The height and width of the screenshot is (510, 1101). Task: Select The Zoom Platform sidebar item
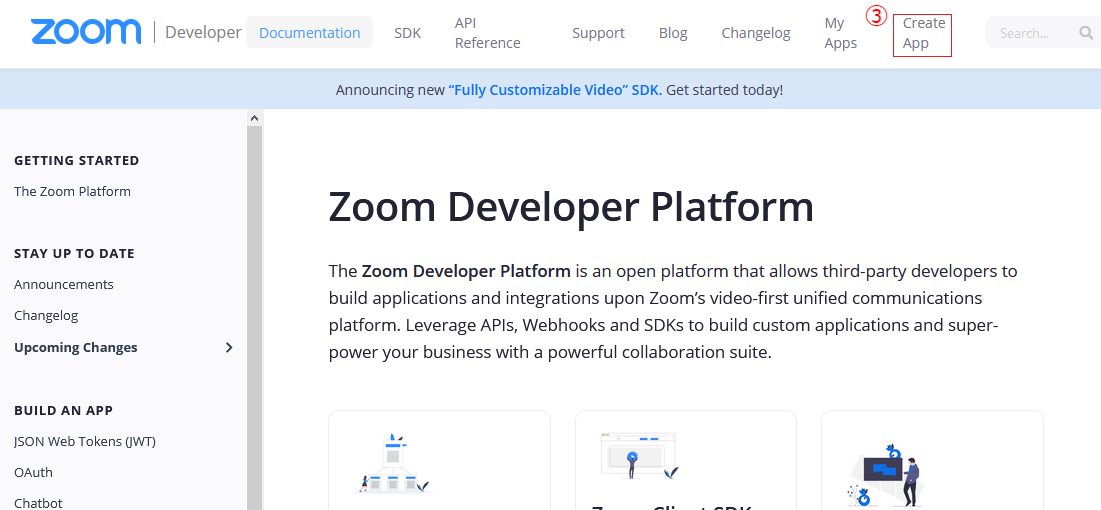point(72,191)
